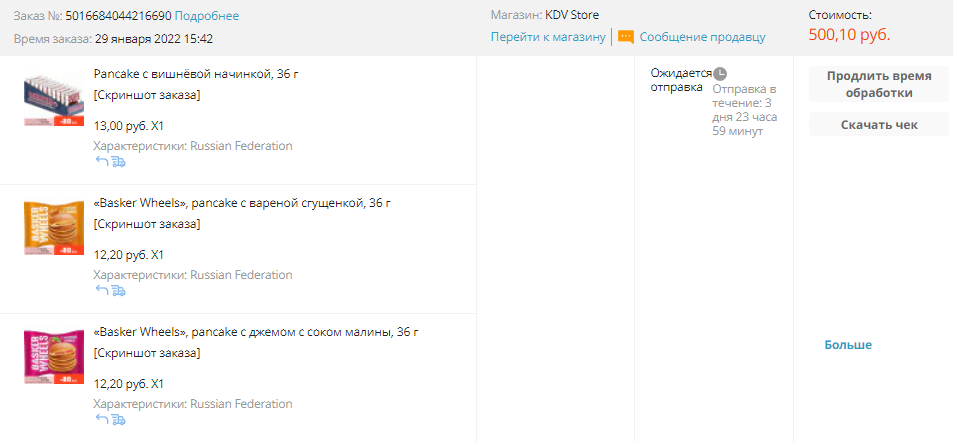Image resolution: width=963 pixels, height=445 pixels.
Task: Open Сообщение продавцу link
Action: [703, 37]
